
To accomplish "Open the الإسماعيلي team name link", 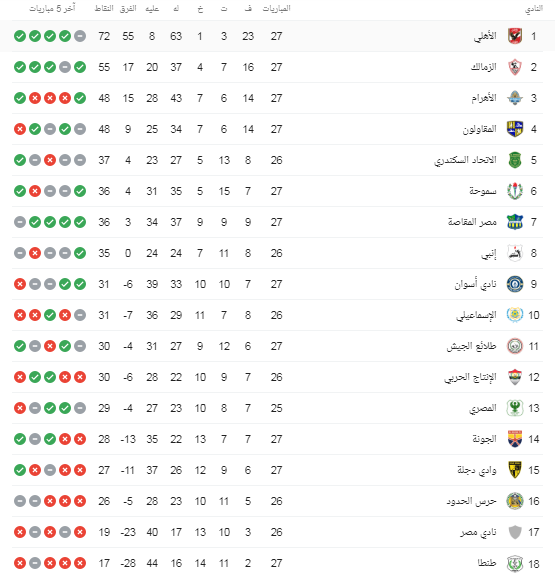I will (476, 315).
